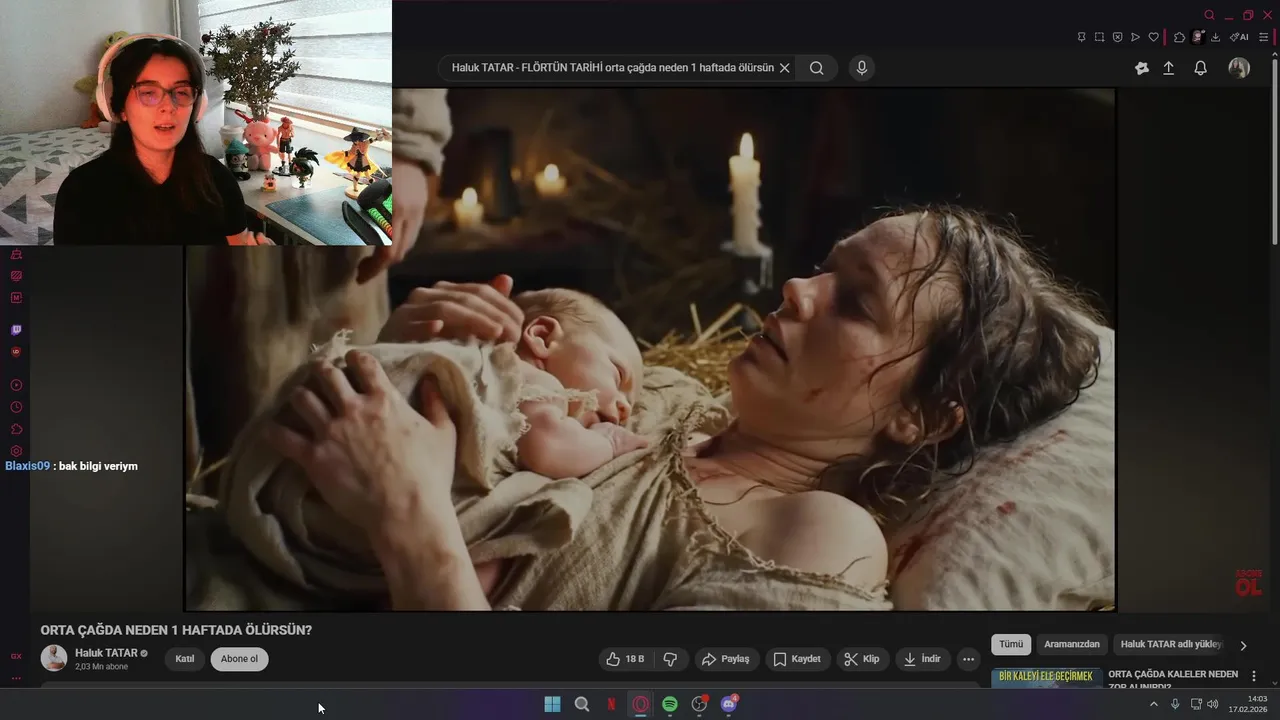Open the volume speaker tray icon
The width and height of the screenshot is (1280, 720).
1213,704
